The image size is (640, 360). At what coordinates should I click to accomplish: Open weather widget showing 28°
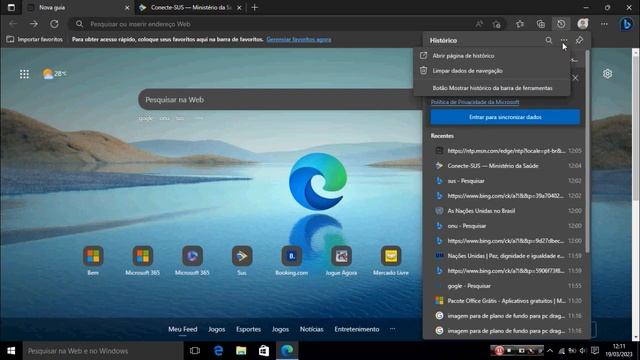(x=54, y=74)
